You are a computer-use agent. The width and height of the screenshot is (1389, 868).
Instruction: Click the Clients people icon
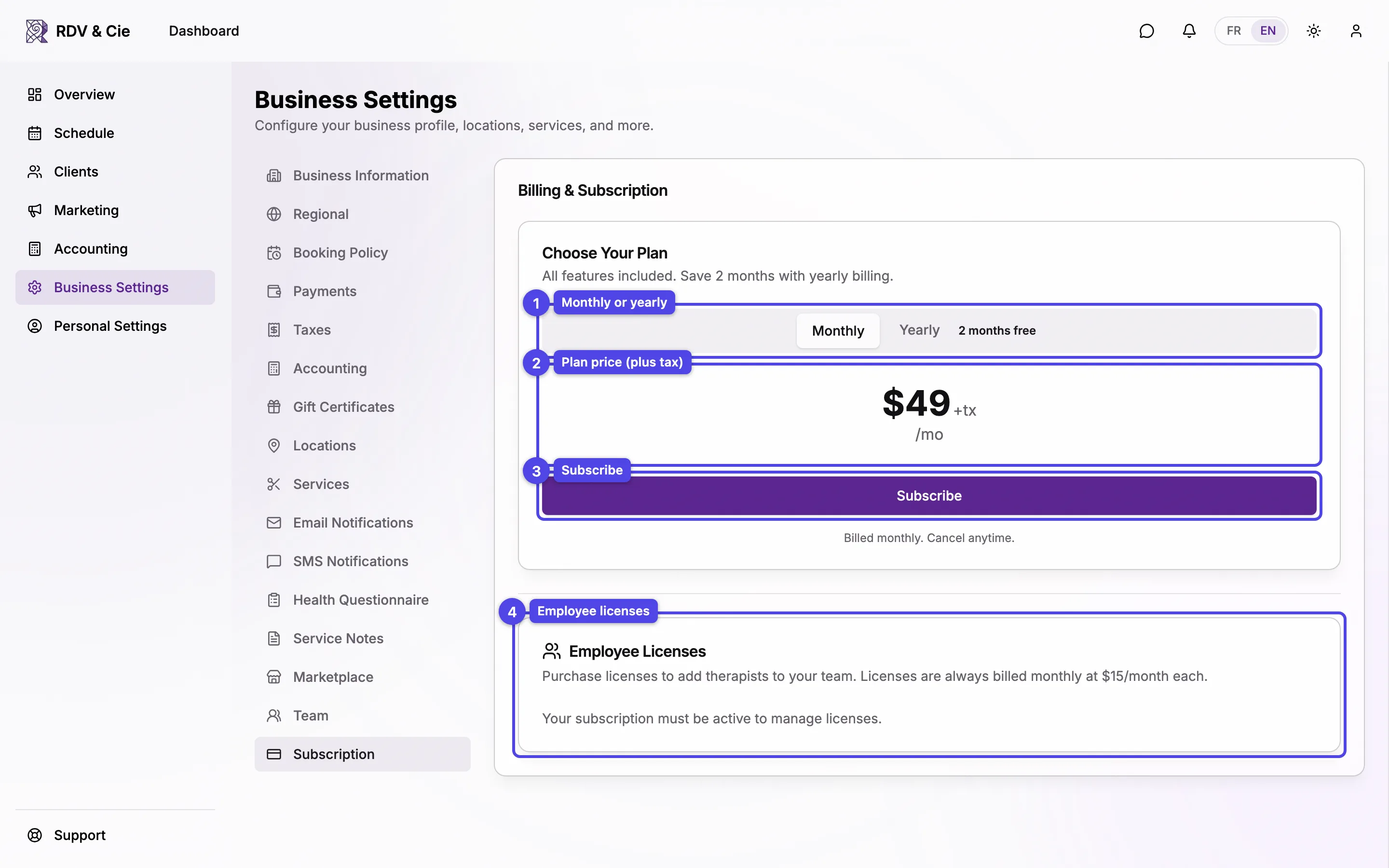(x=34, y=172)
